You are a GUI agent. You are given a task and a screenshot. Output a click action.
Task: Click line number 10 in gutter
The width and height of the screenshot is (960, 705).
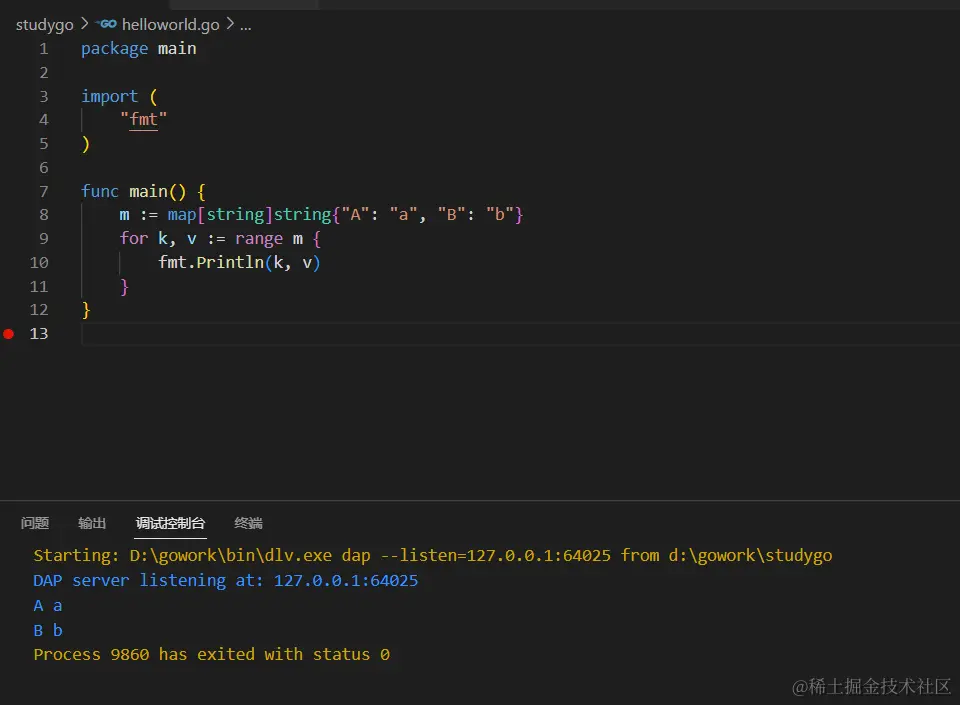pyautogui.click(x=39, y=263)
